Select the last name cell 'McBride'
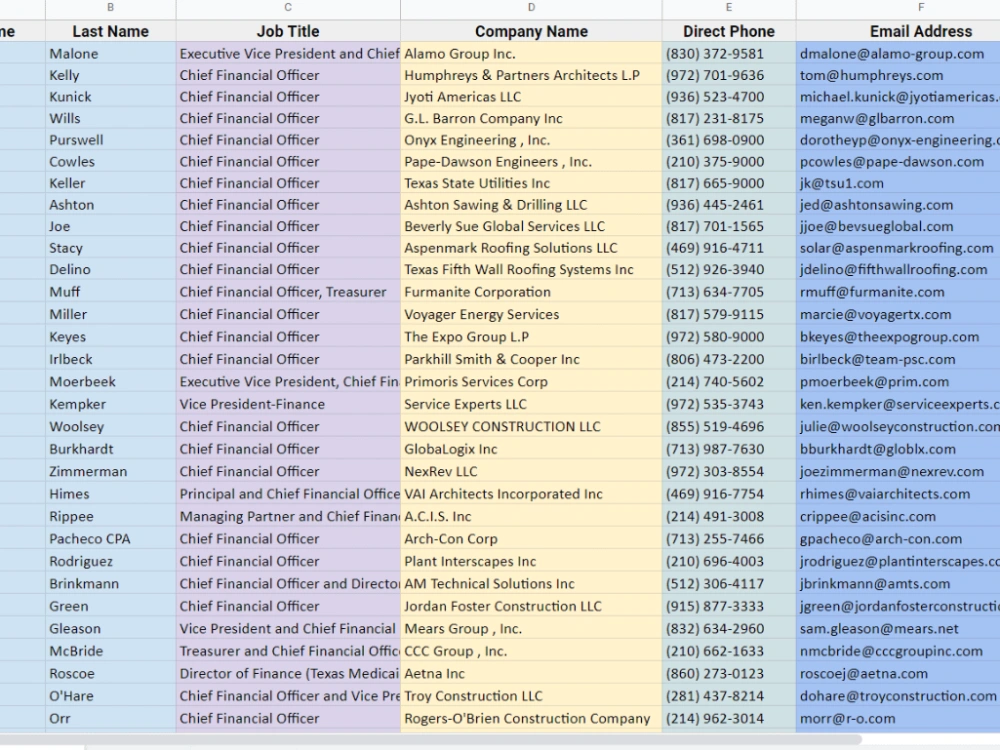Image resolution: width=1000 pixels, height=750 pixels. coord(110,651)
